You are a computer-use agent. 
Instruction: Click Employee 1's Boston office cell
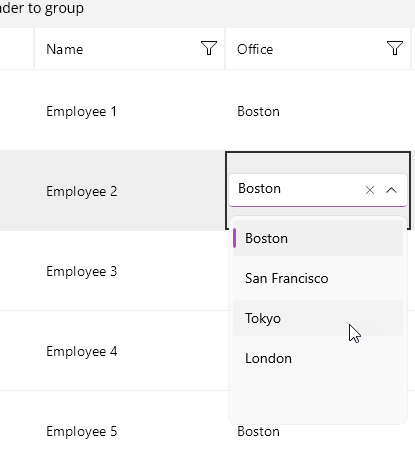[318, 111]
